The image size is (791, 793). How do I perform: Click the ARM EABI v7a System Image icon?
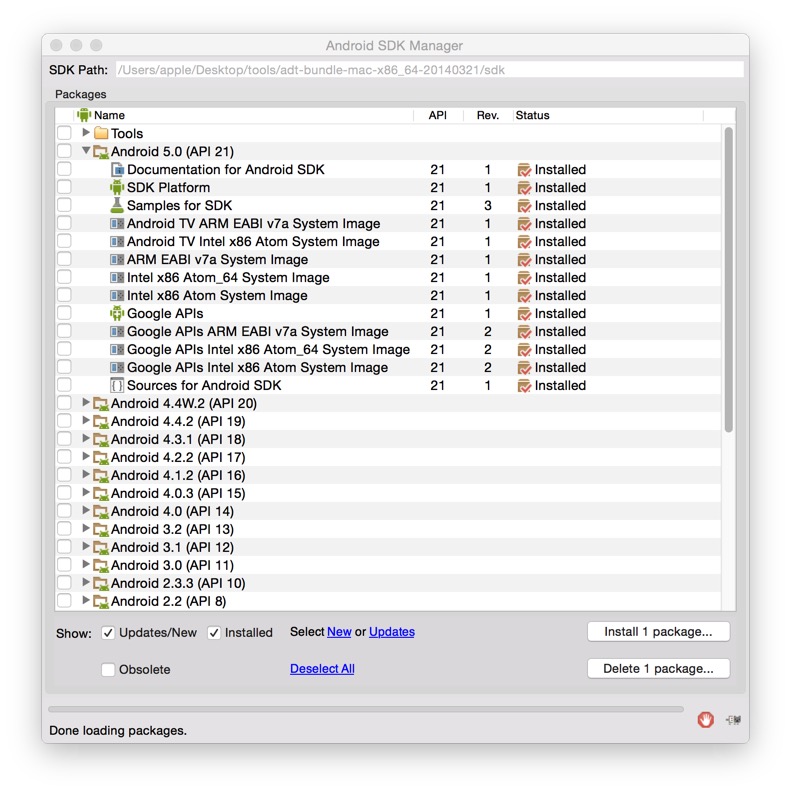tap(117, 259)
